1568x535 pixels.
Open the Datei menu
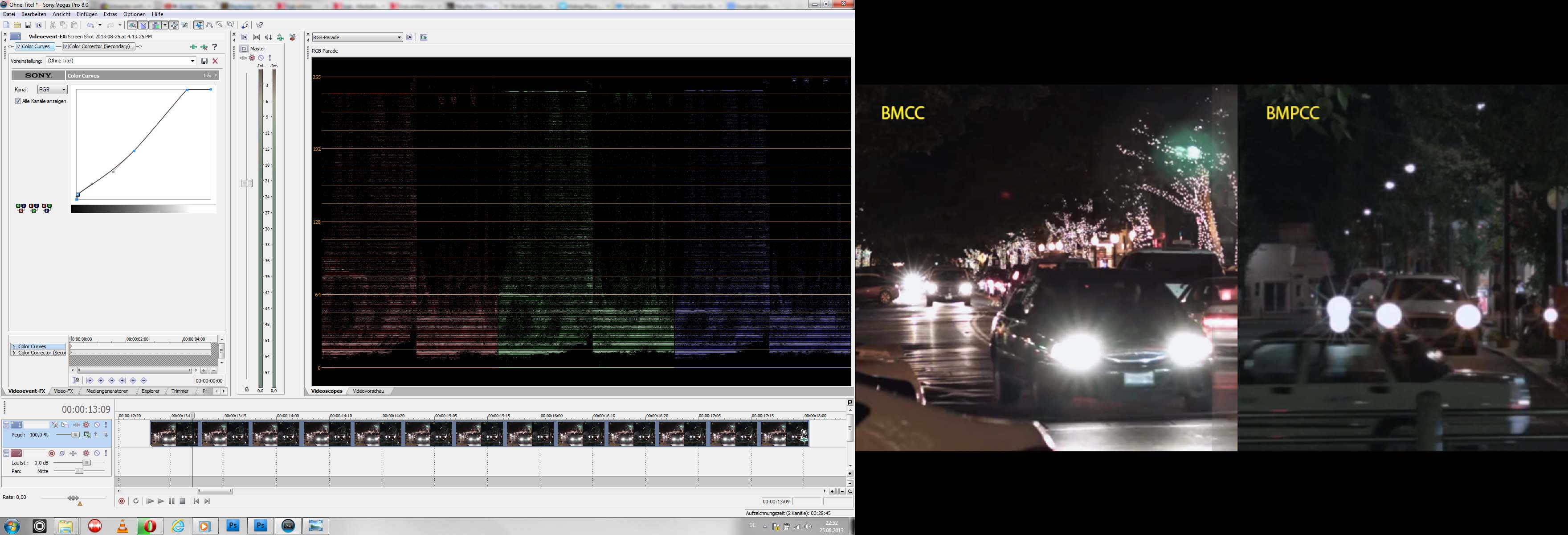click(x=9, y=14)
